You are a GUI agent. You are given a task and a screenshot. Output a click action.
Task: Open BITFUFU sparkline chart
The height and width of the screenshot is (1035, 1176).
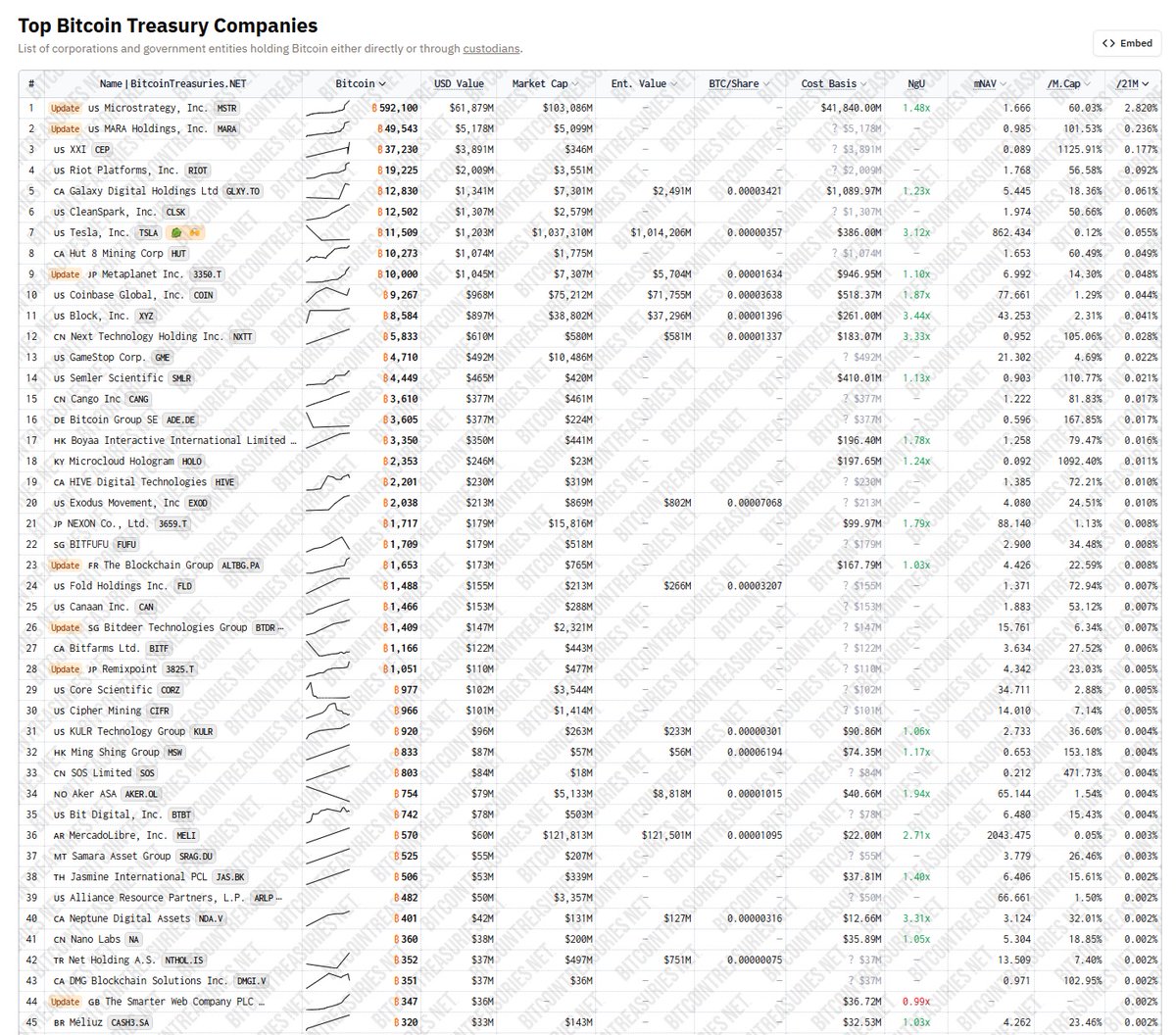(x=327, y=544)
